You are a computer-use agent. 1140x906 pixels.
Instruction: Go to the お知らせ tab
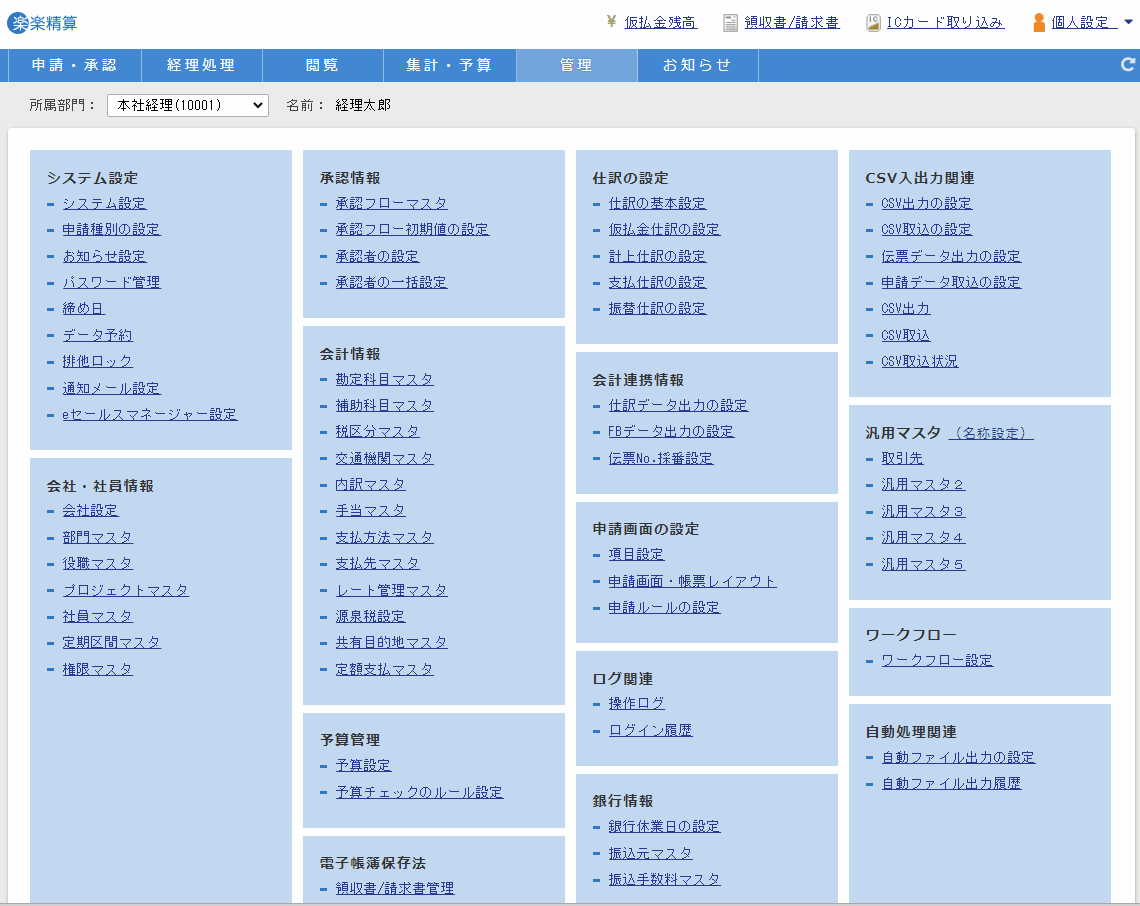[x=697, y=65]
